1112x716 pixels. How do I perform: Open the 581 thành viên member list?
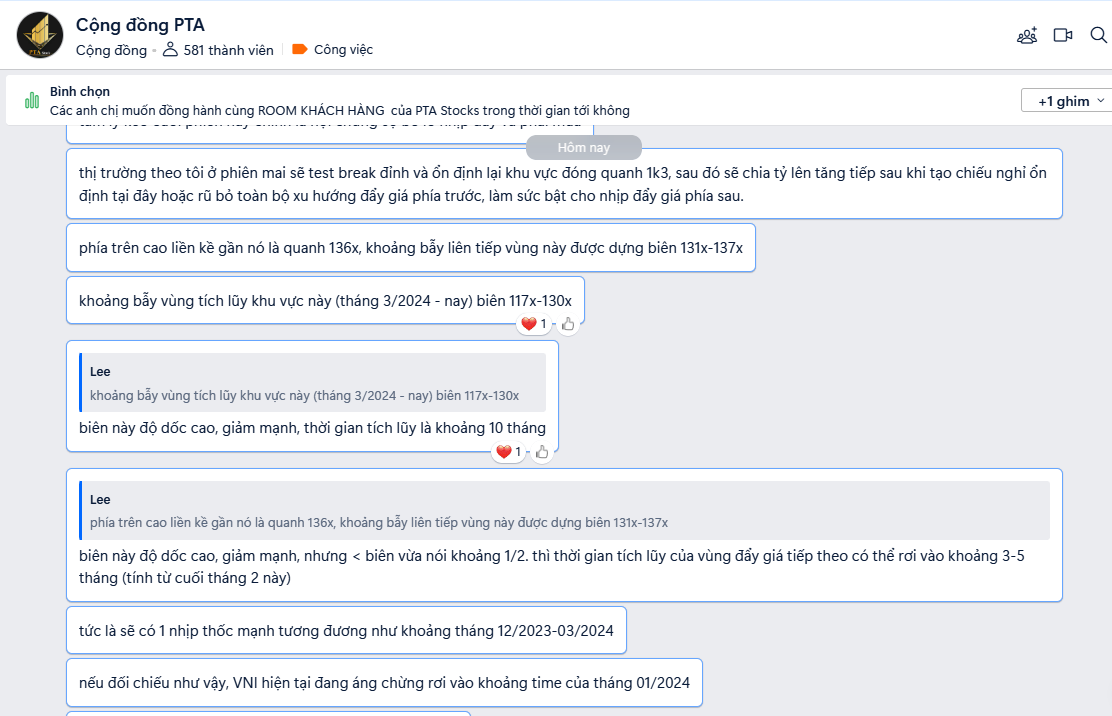click(x=218, y=50)
